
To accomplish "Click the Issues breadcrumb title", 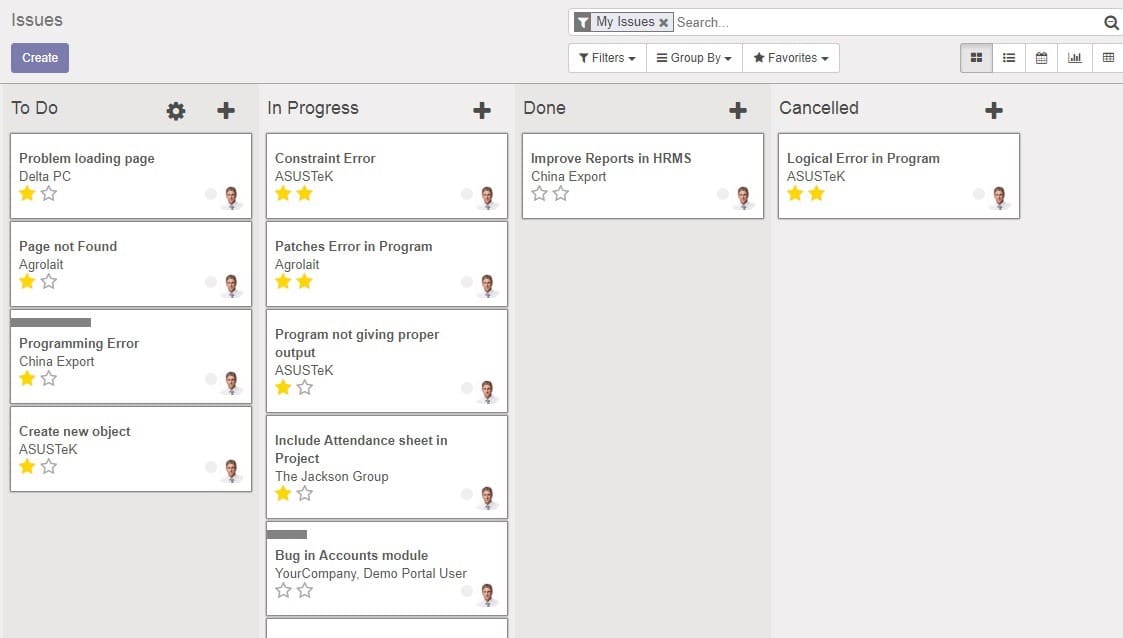I will click(x=37, y=20).
